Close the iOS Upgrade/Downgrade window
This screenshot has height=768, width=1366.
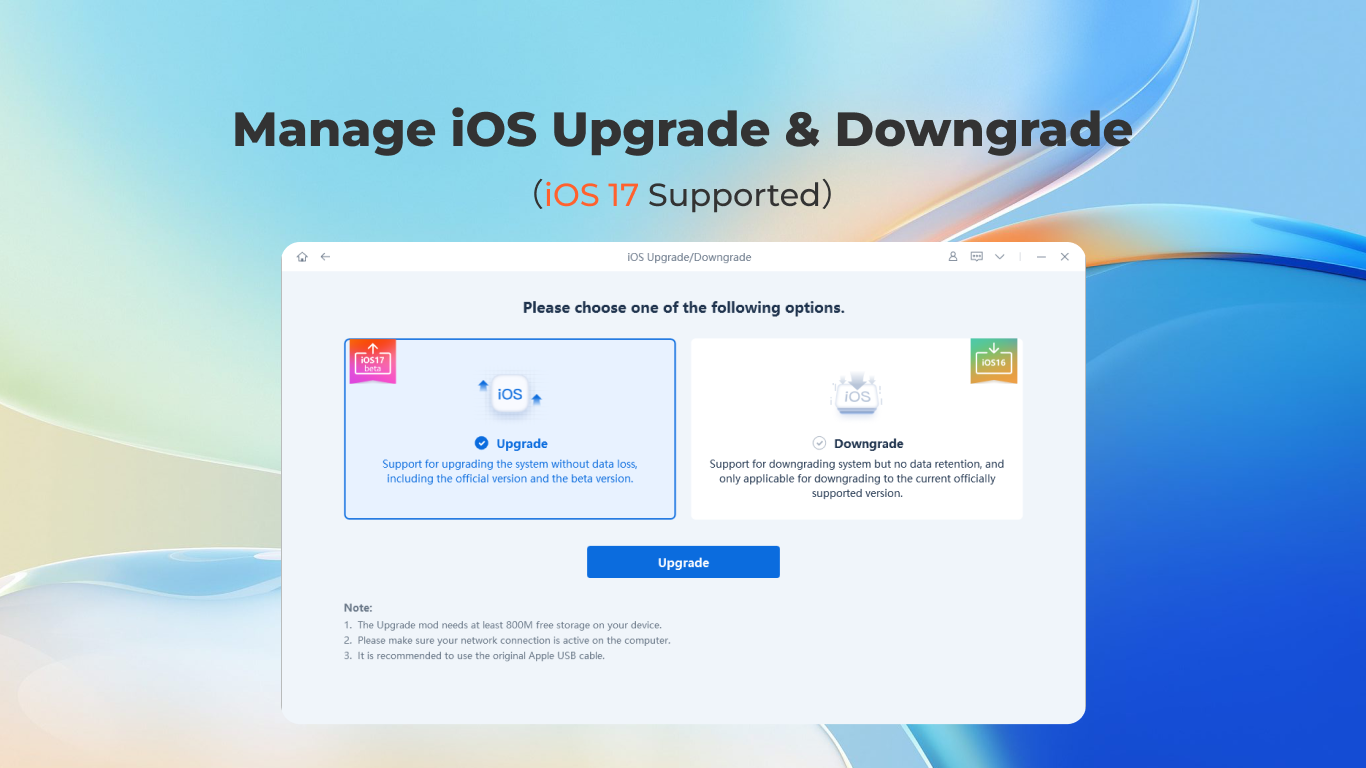pos(1065,257)
